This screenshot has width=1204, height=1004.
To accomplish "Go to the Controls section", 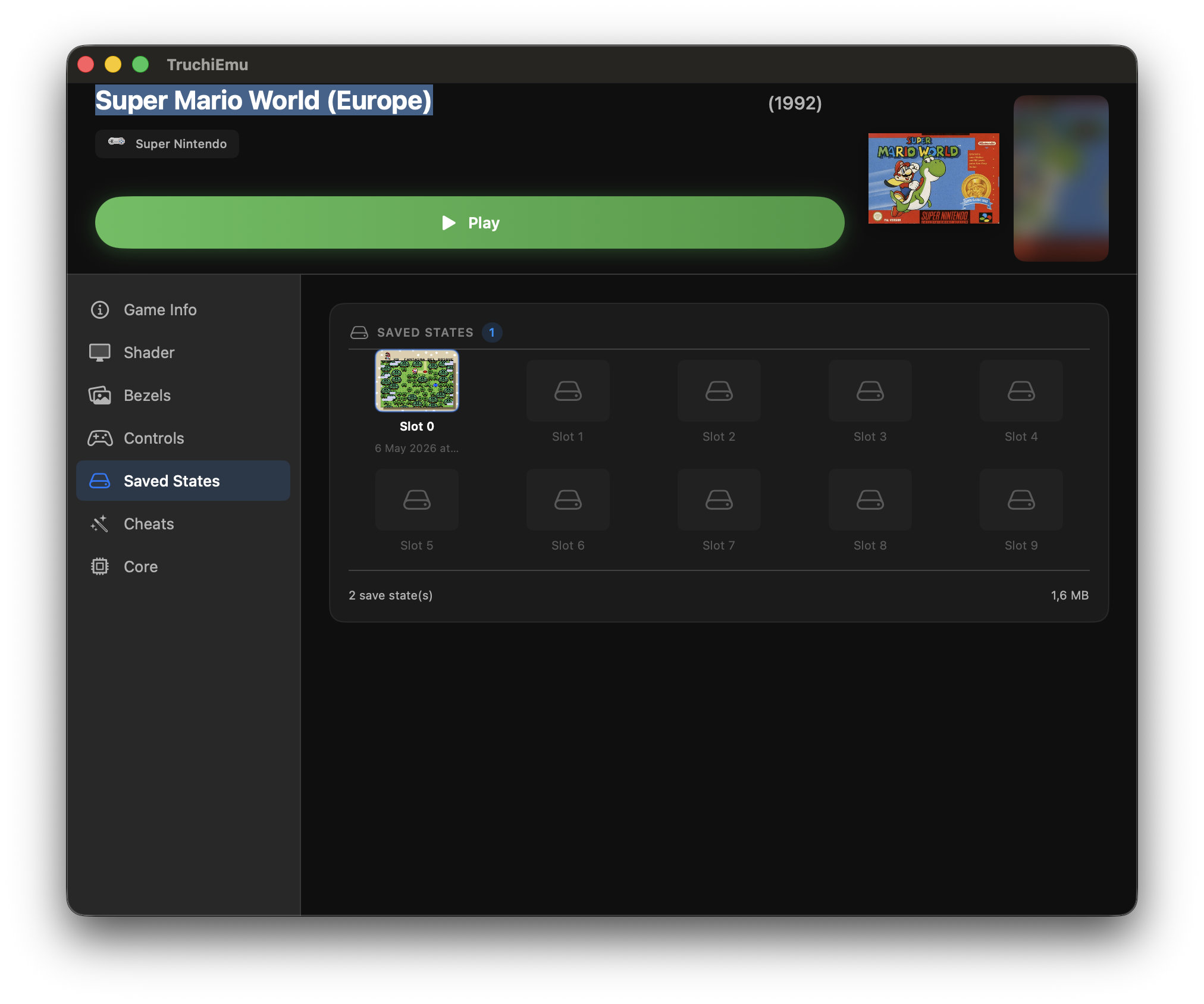I will tap(183, 438).
